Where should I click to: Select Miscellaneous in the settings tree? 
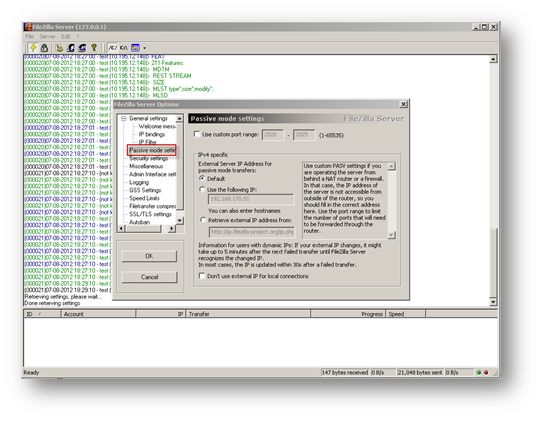click(146, 166)
